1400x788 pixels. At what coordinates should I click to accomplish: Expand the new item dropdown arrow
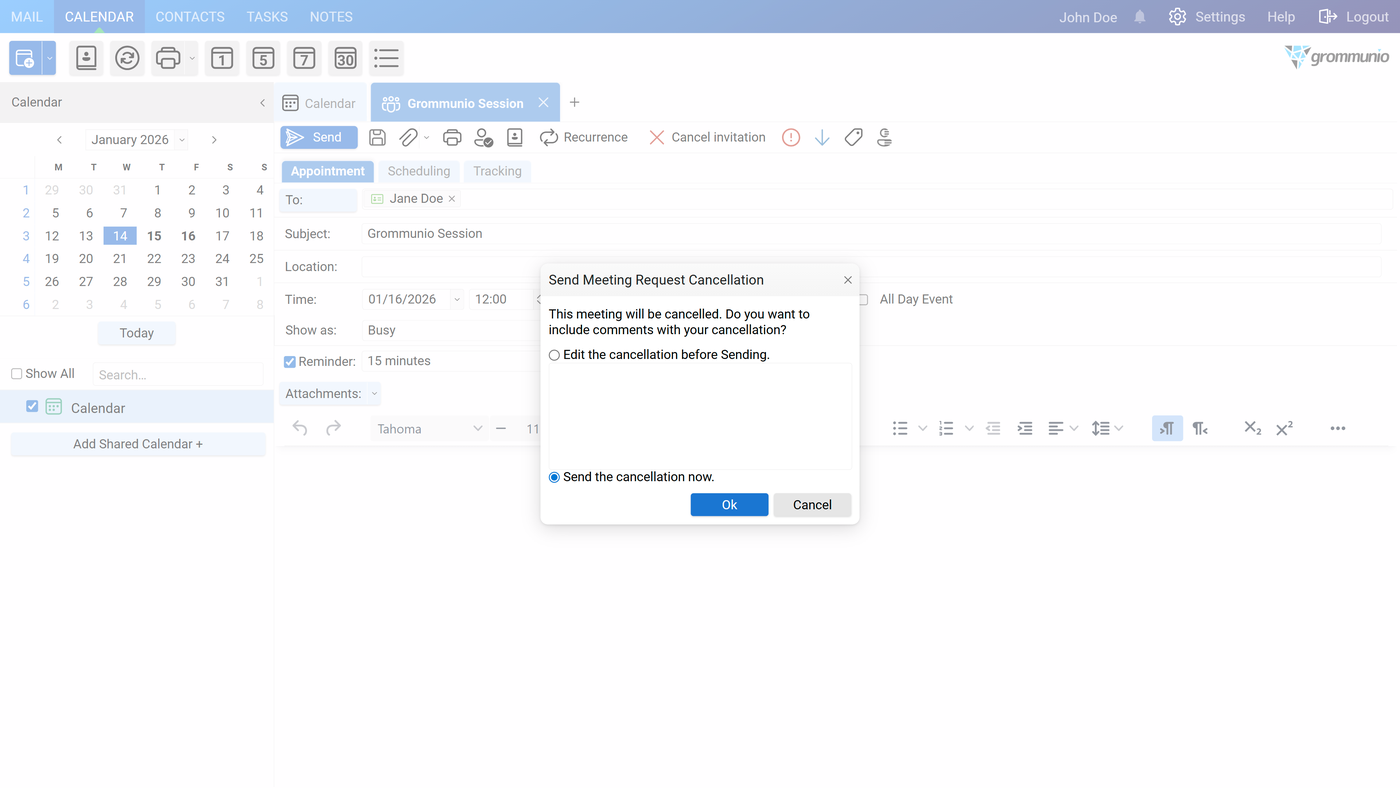pyautogui.click(x=49, y=58)
